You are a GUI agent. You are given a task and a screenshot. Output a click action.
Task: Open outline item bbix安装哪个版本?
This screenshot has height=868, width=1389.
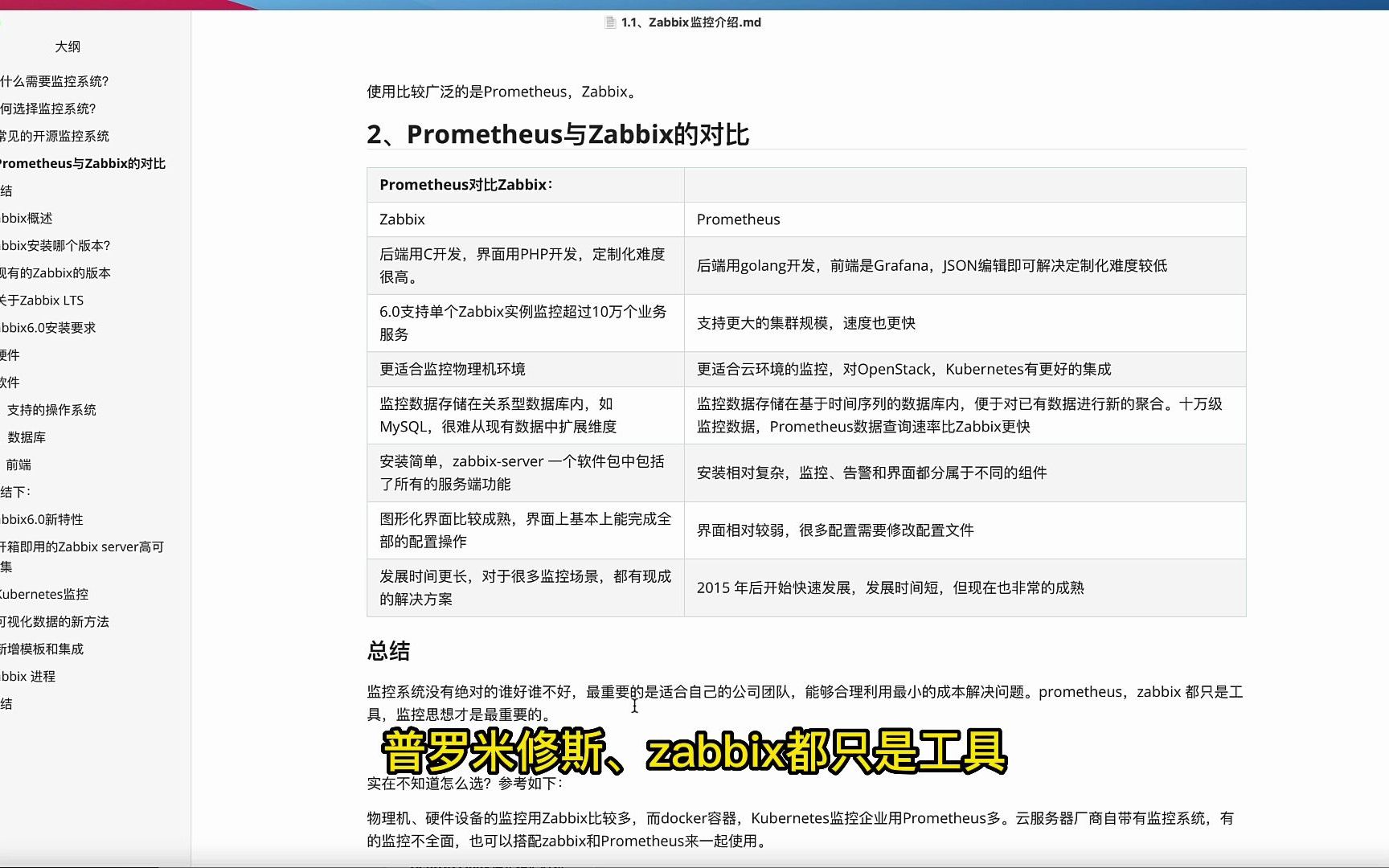pos(55,245)
